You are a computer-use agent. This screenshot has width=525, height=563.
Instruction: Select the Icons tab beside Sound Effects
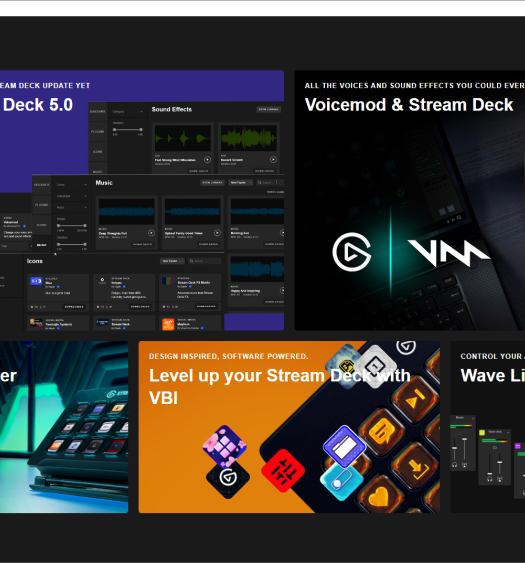98,152
